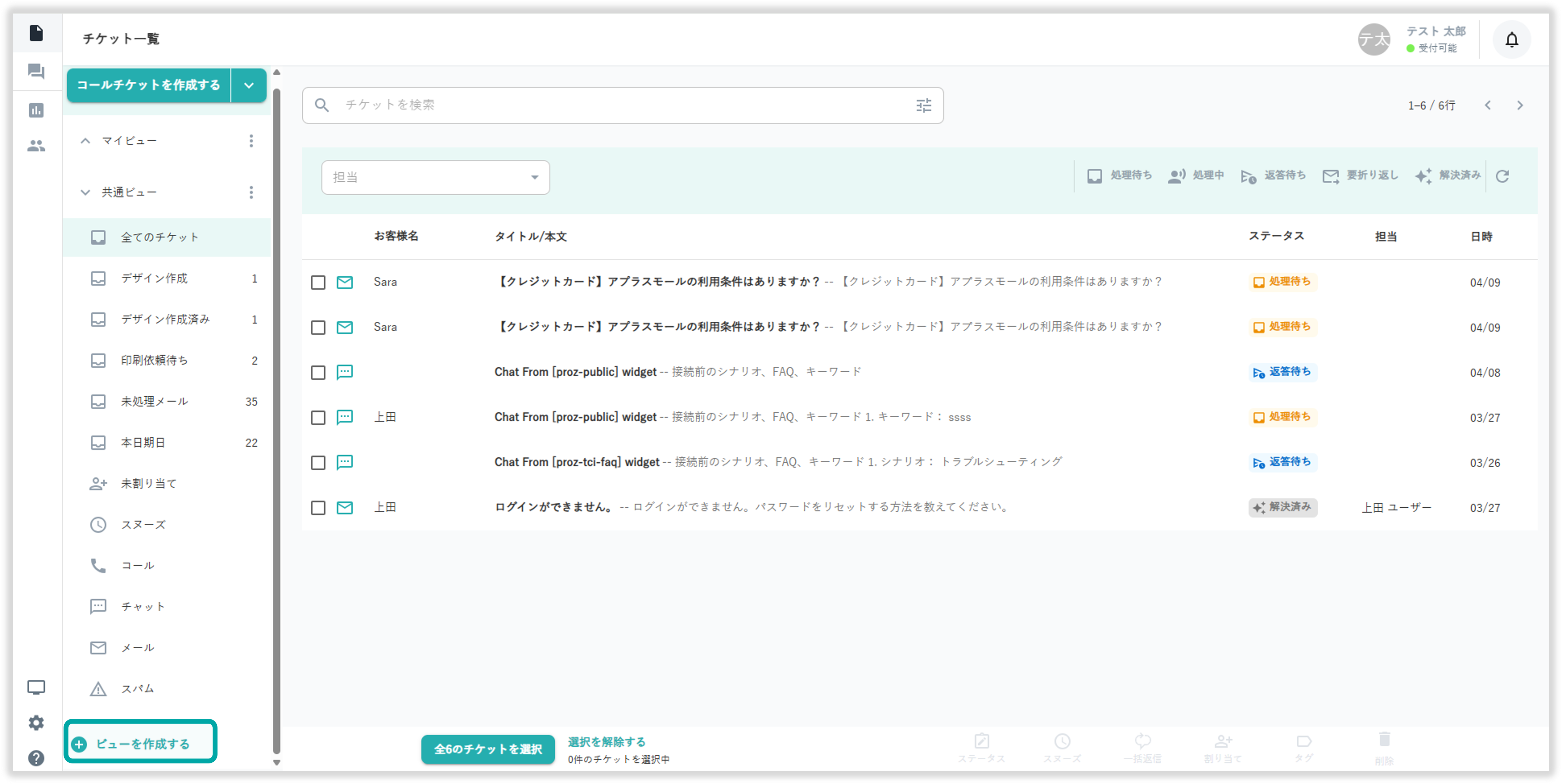Collapse the 共通ビュー section
Image resolution: width=1562 pixels, height=784 pixels.
tap(86, 193)
